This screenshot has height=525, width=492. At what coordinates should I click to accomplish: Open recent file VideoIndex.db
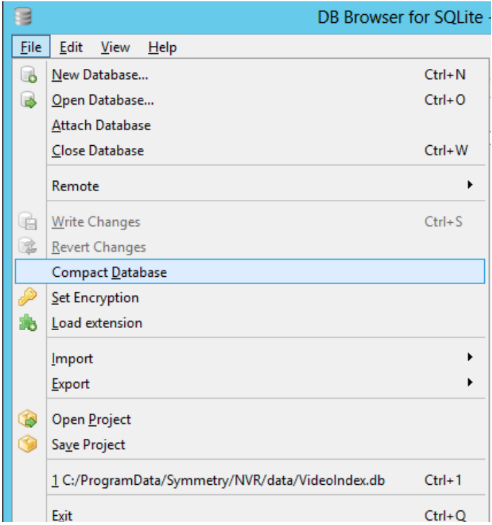pyautogui.click(x=250, y=480)
